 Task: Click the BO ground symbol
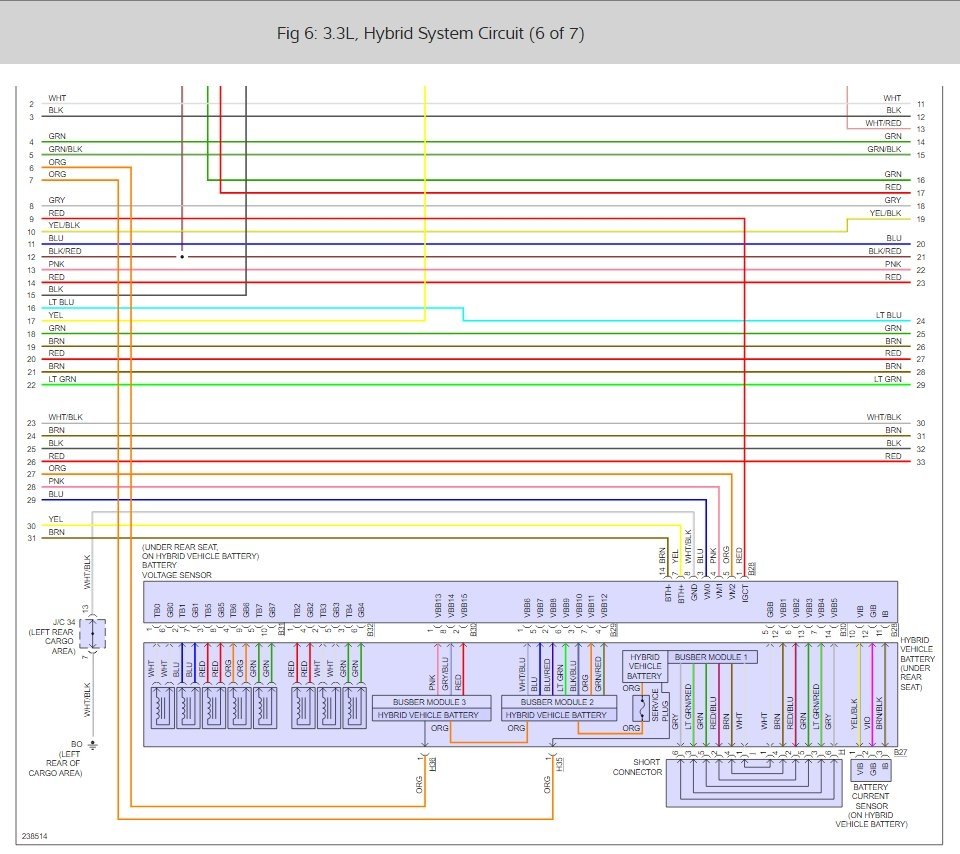92,744
